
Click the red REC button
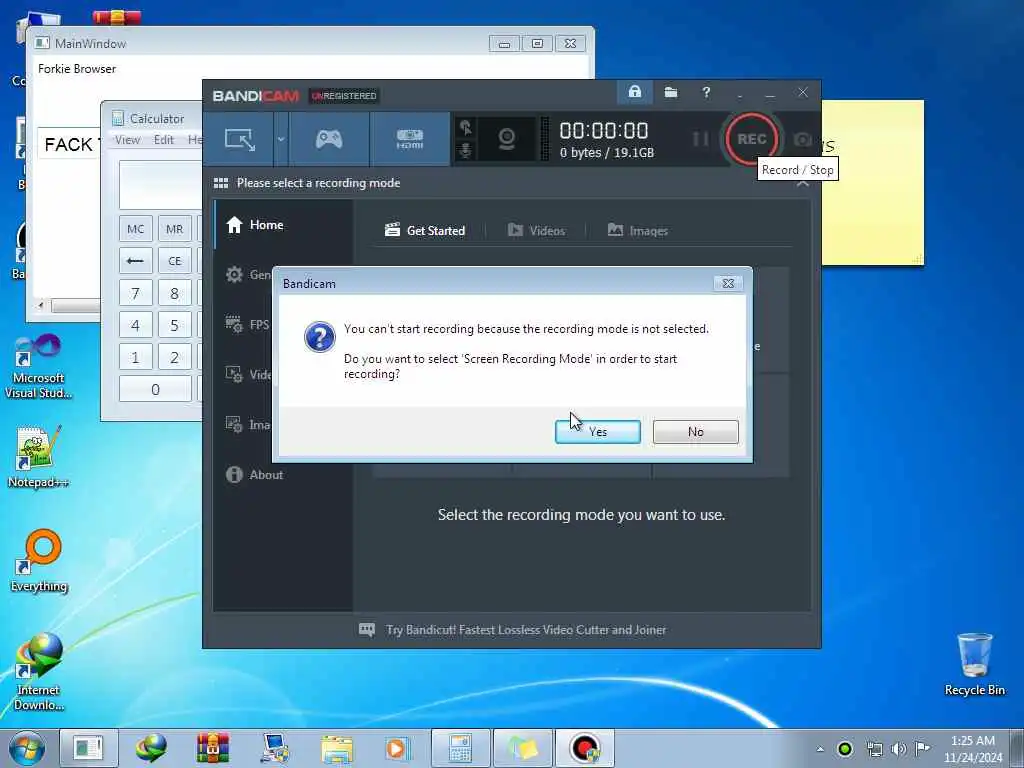[751, 139]
